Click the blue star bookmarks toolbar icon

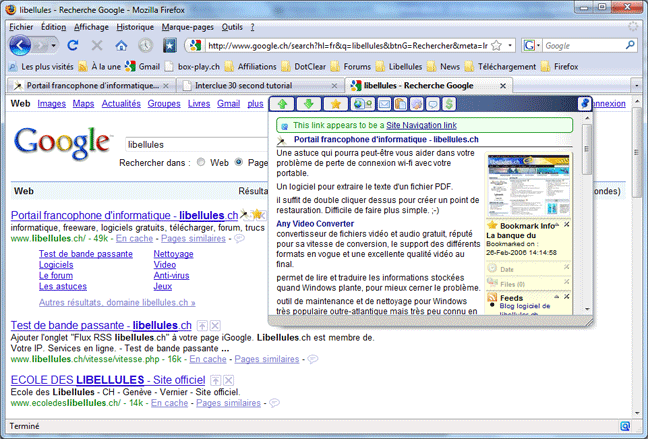169,45
